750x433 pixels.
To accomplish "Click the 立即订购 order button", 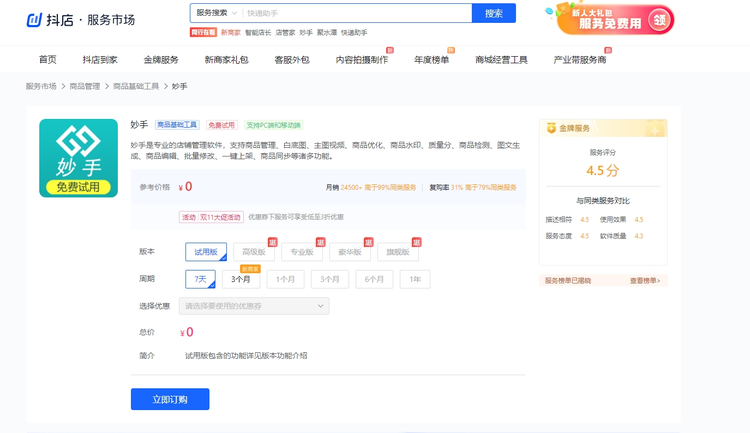I will point(170,399).
